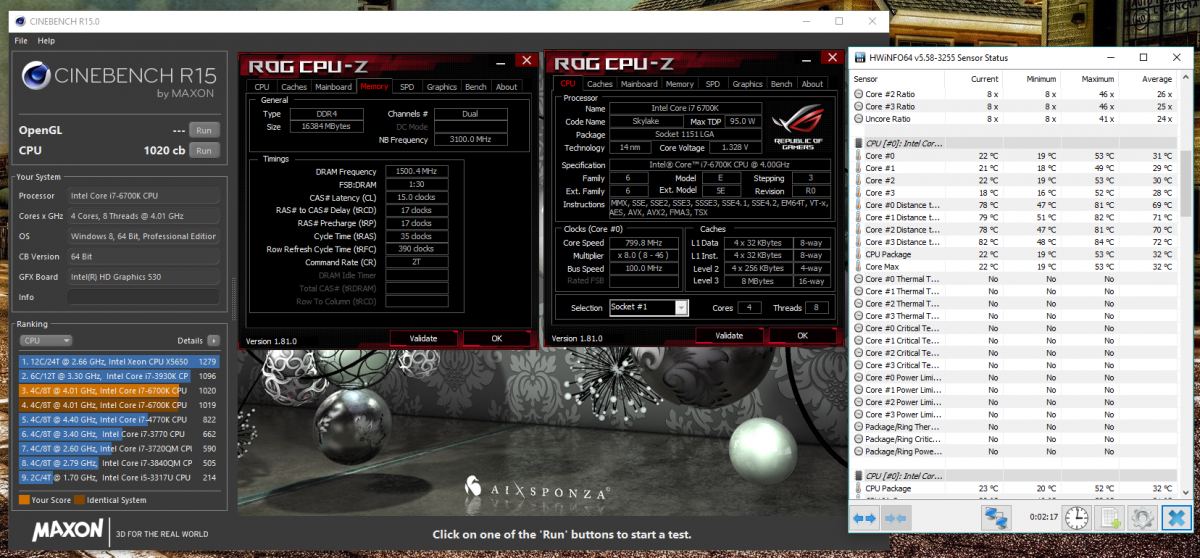Image resolution: width=1200 pixels, height=558 pixels.
Task: Run the CPU benchmark
Action: click(x=205, y=150)
